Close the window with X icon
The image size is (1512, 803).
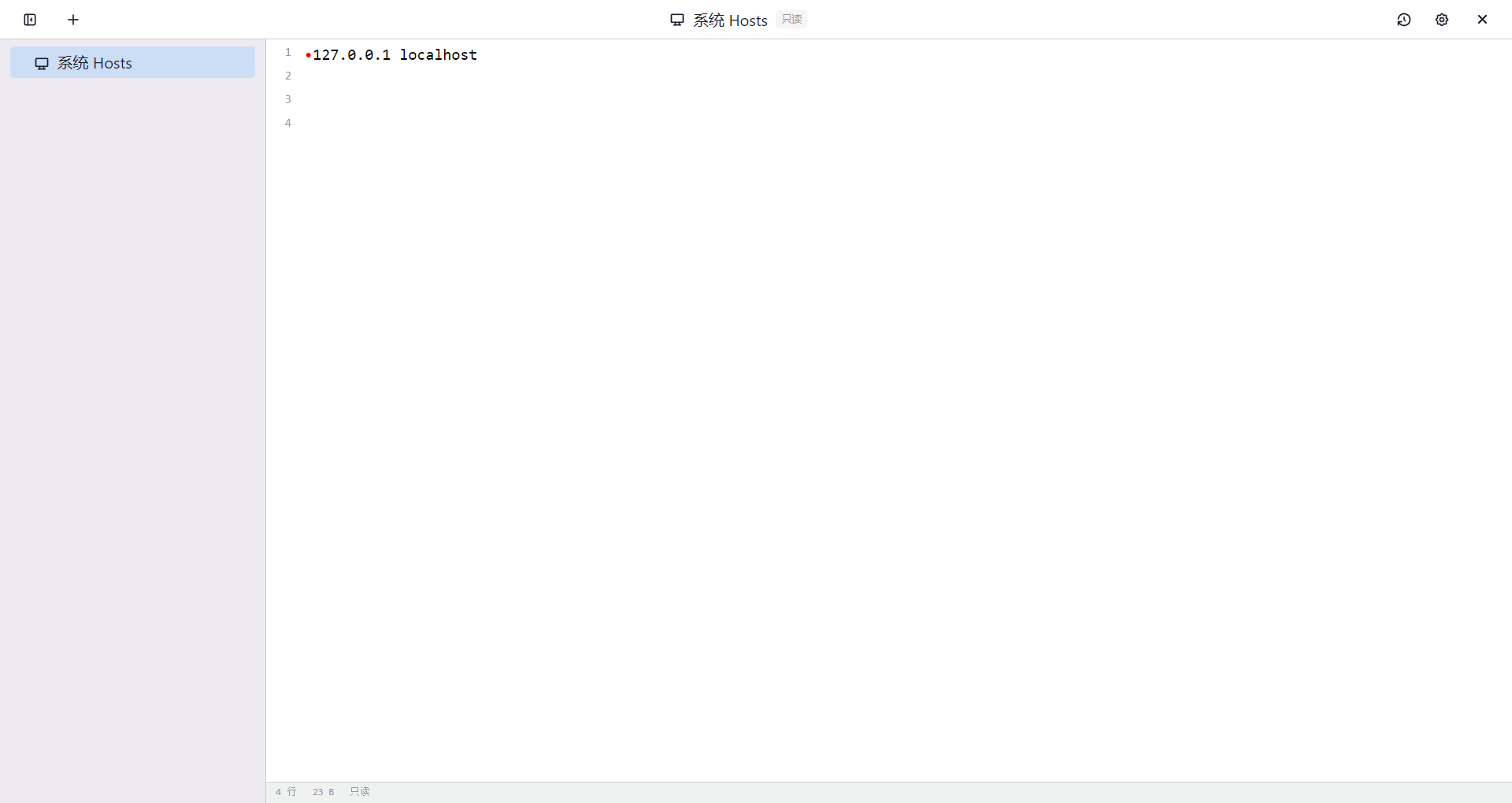(x=1482, y=20)
